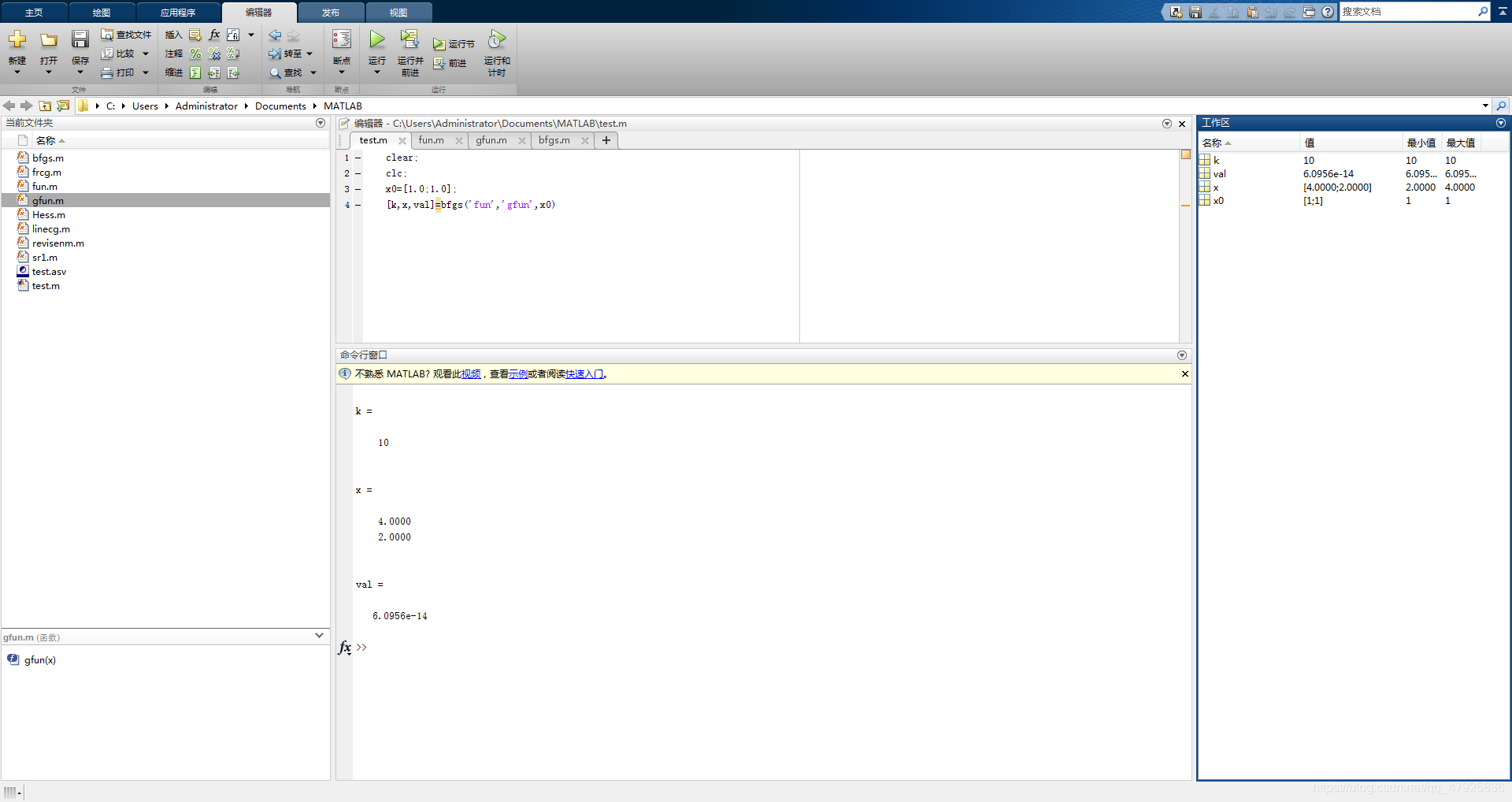The height and width of the screenshot is (802, 1512).
Task: Switch to the Plots (绘图) tab
Action: tap(102, 13)
